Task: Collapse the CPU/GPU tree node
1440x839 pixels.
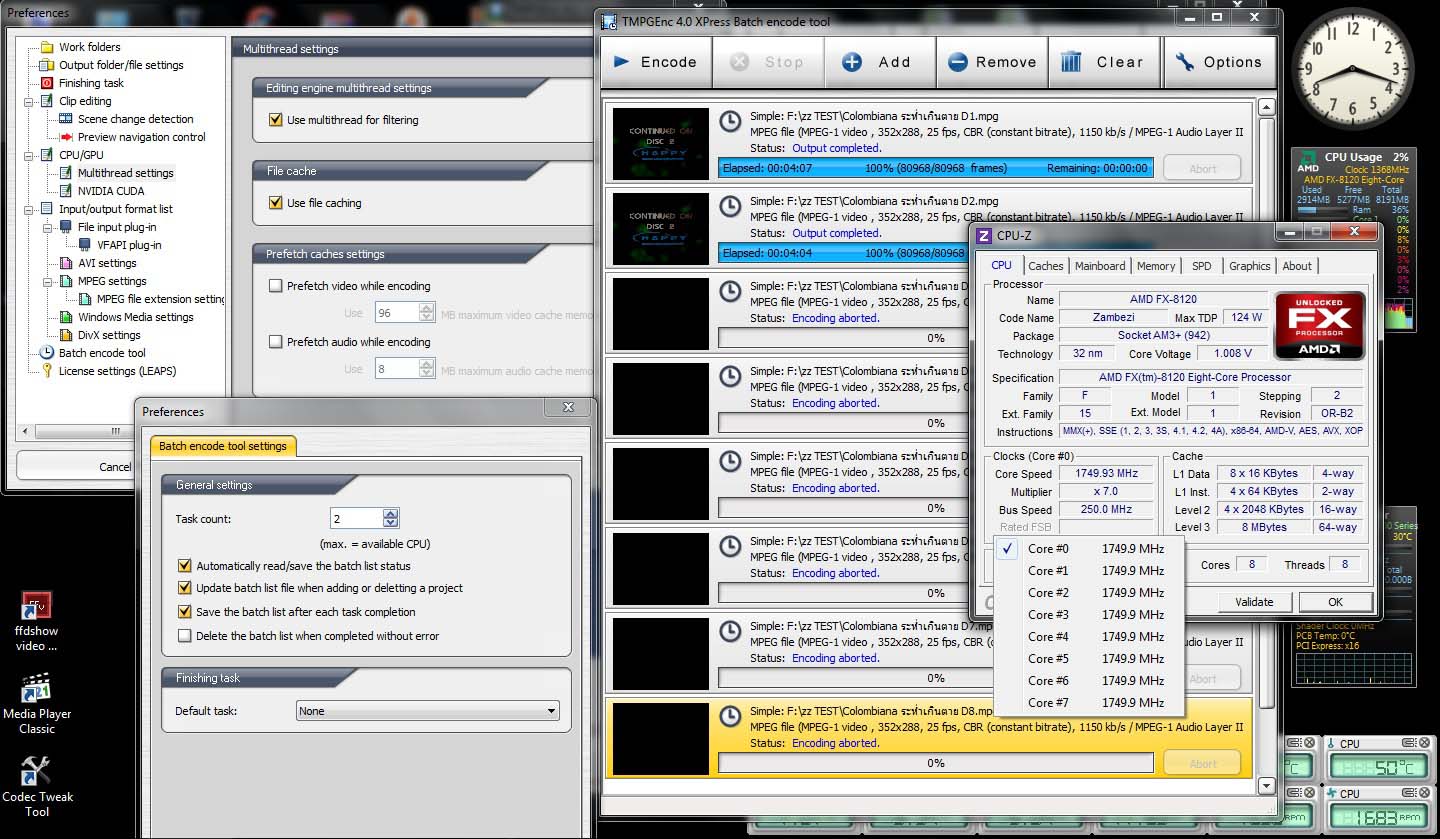Action: (x=30, y=155)
